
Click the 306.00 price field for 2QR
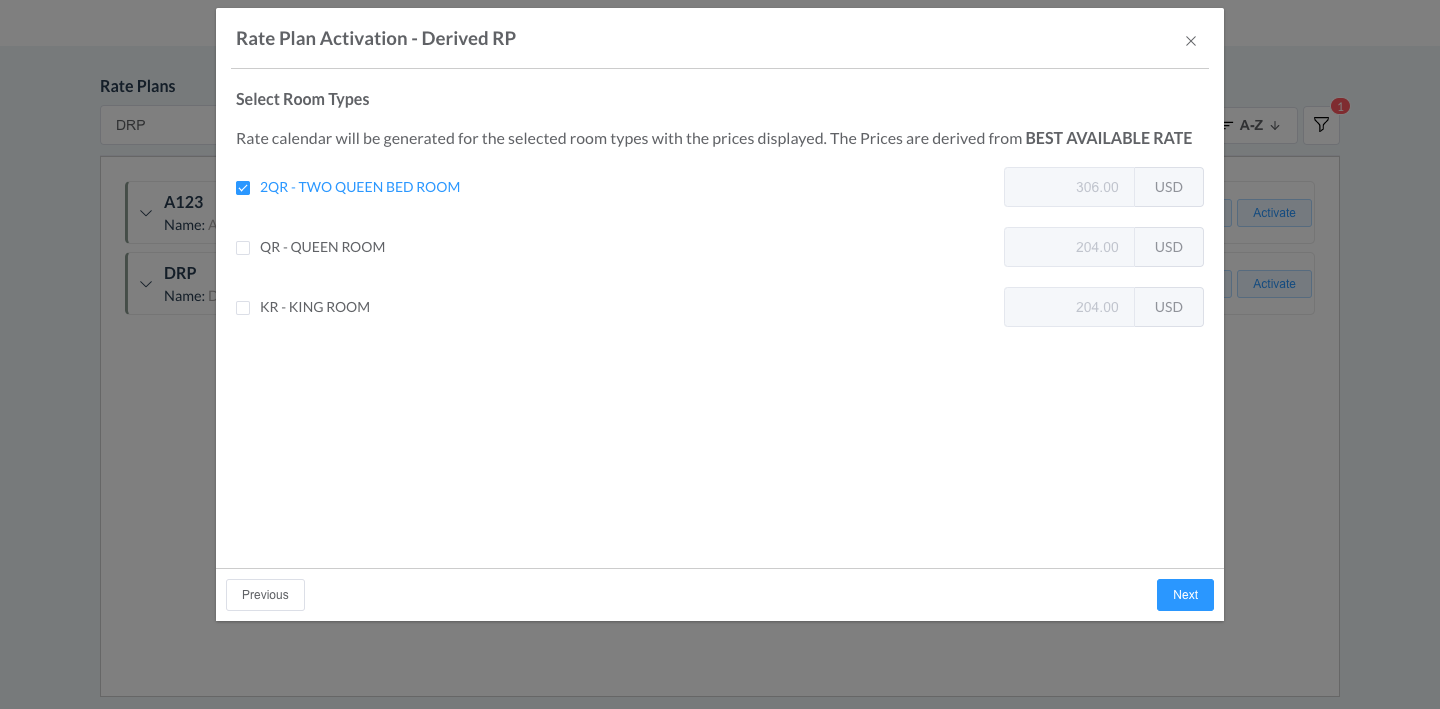(x=1069, y=187)
